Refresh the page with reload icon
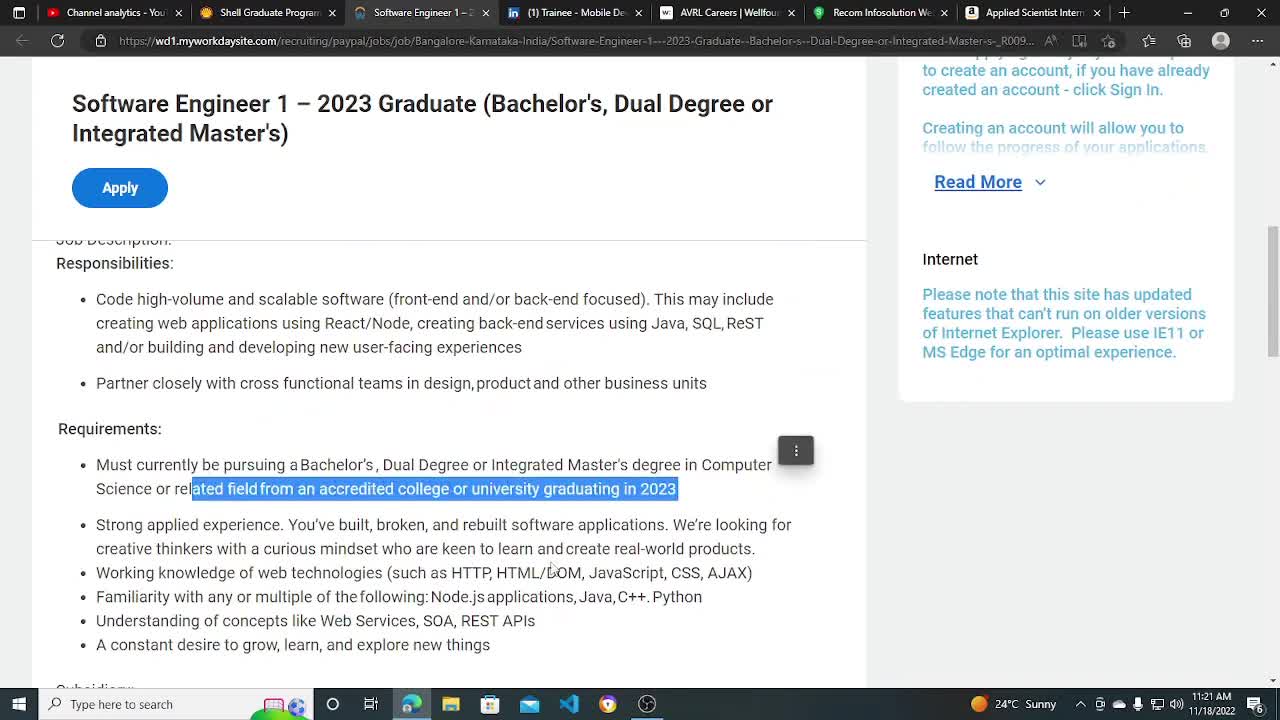 [58, 41]
